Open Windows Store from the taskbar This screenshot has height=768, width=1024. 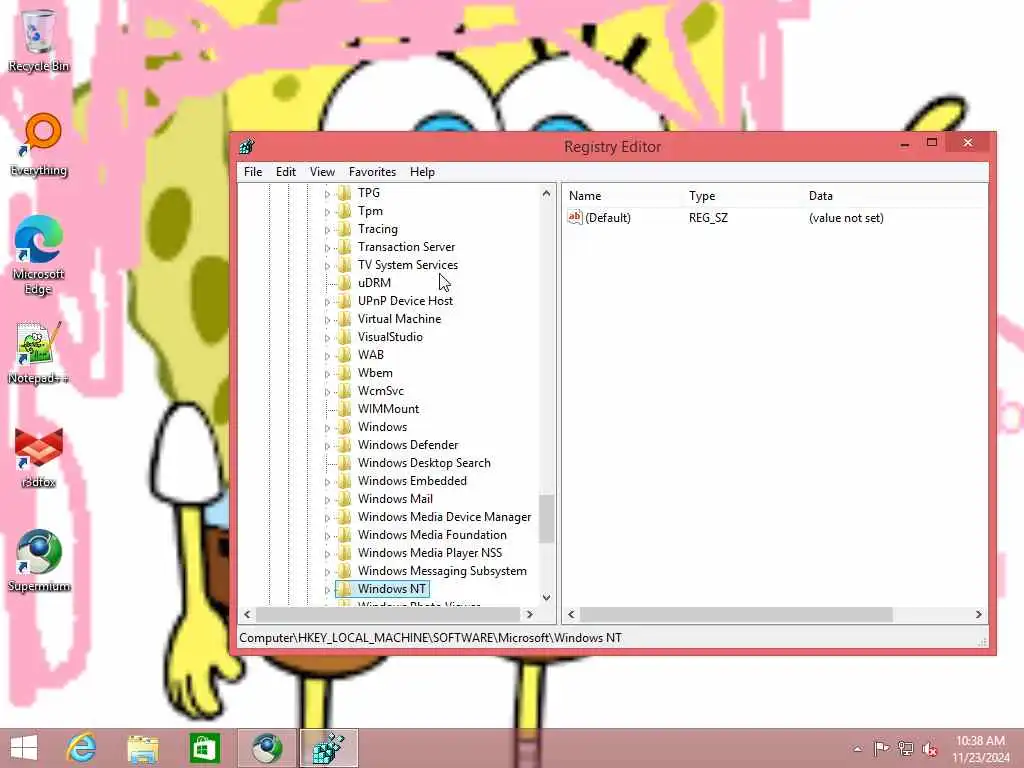pos(204,748)
